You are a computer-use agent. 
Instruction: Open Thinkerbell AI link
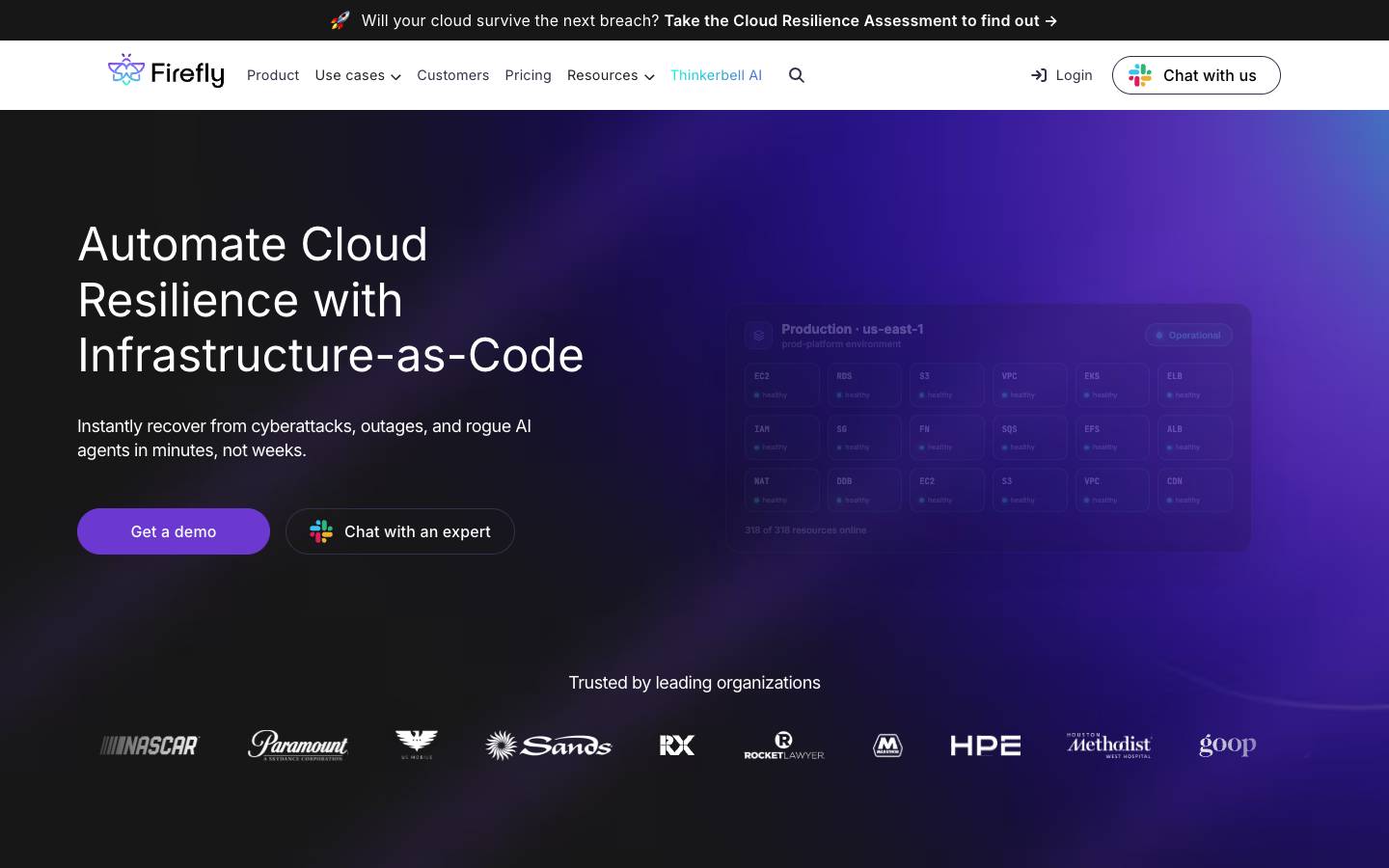pos(716,75)
